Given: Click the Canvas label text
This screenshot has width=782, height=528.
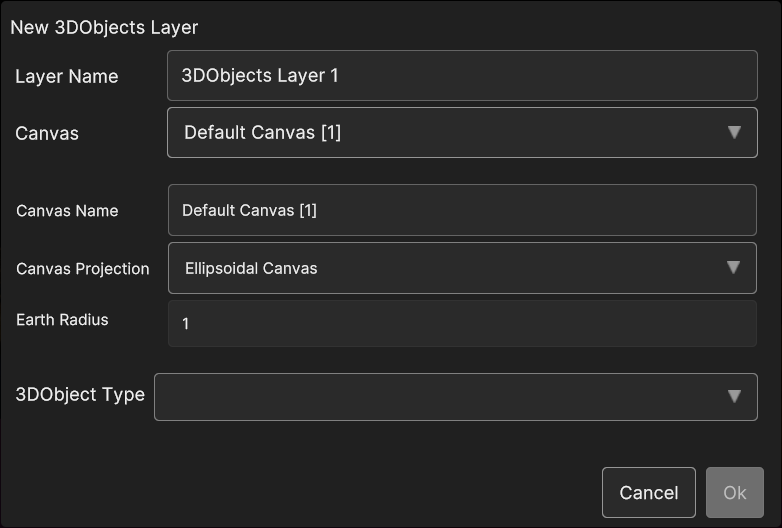Looking at the screenshot, I should coord(46,133).
